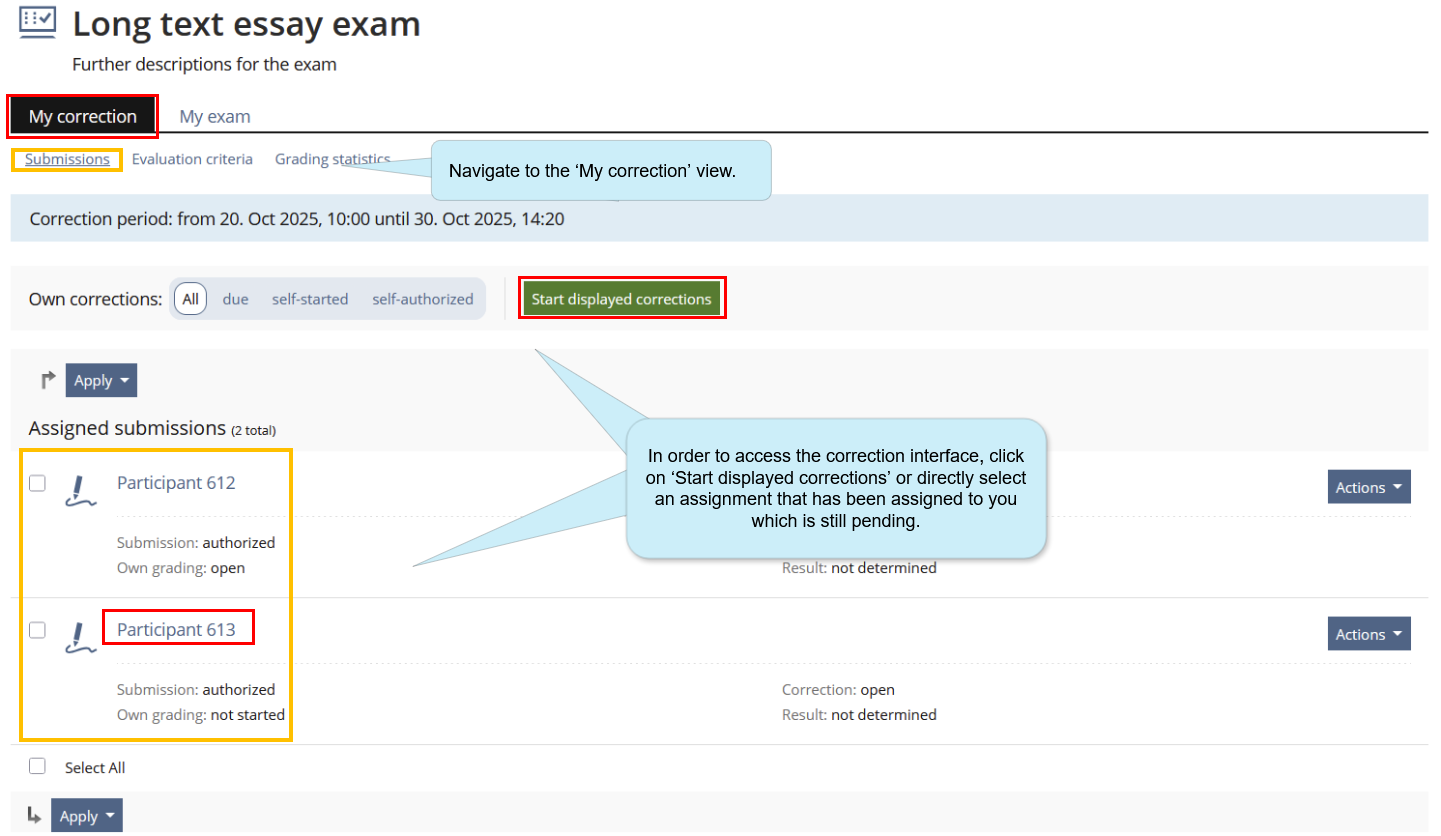Image resolution: width=1441 pixels, height=836 pixels.
Task: Open the Actions dropdown for Participant 613
Action: coord(1368,633)
